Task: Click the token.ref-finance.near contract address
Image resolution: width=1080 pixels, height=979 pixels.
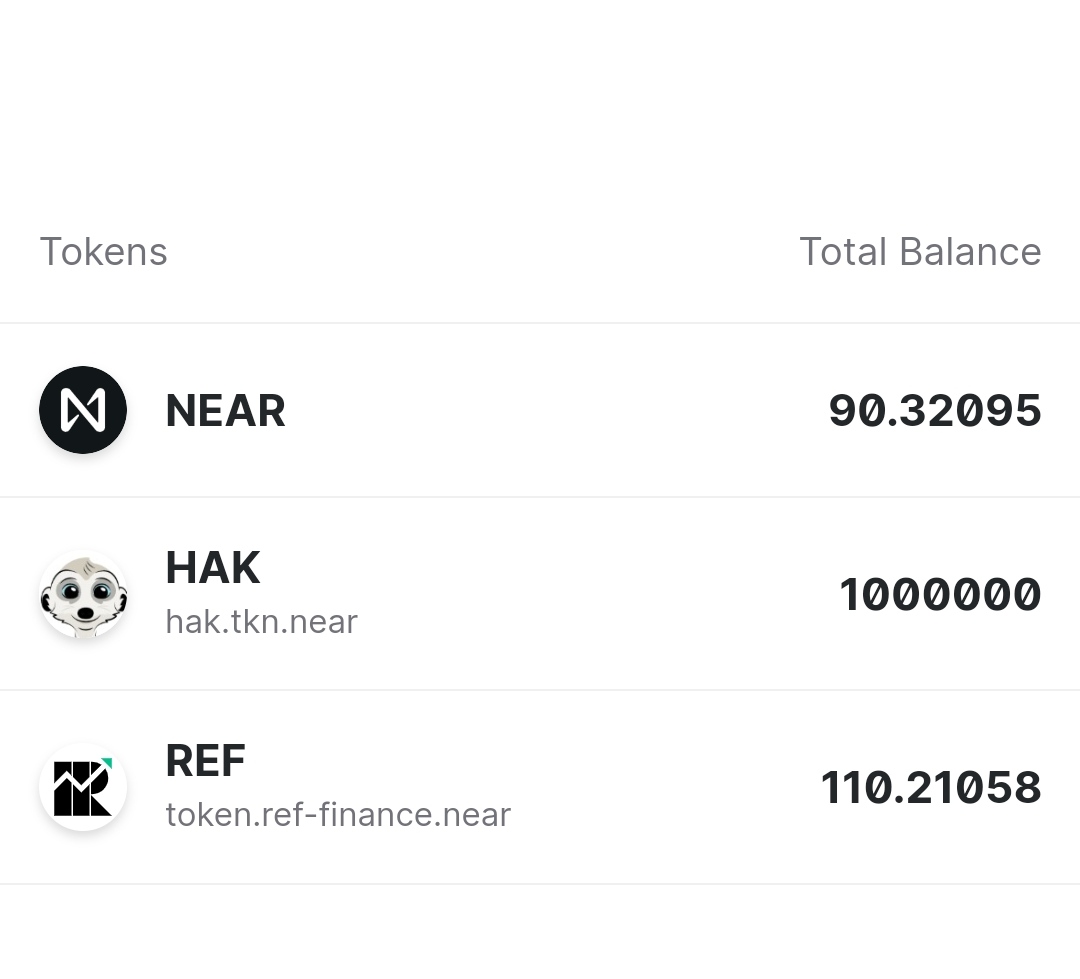Action: tap(338, 815)
